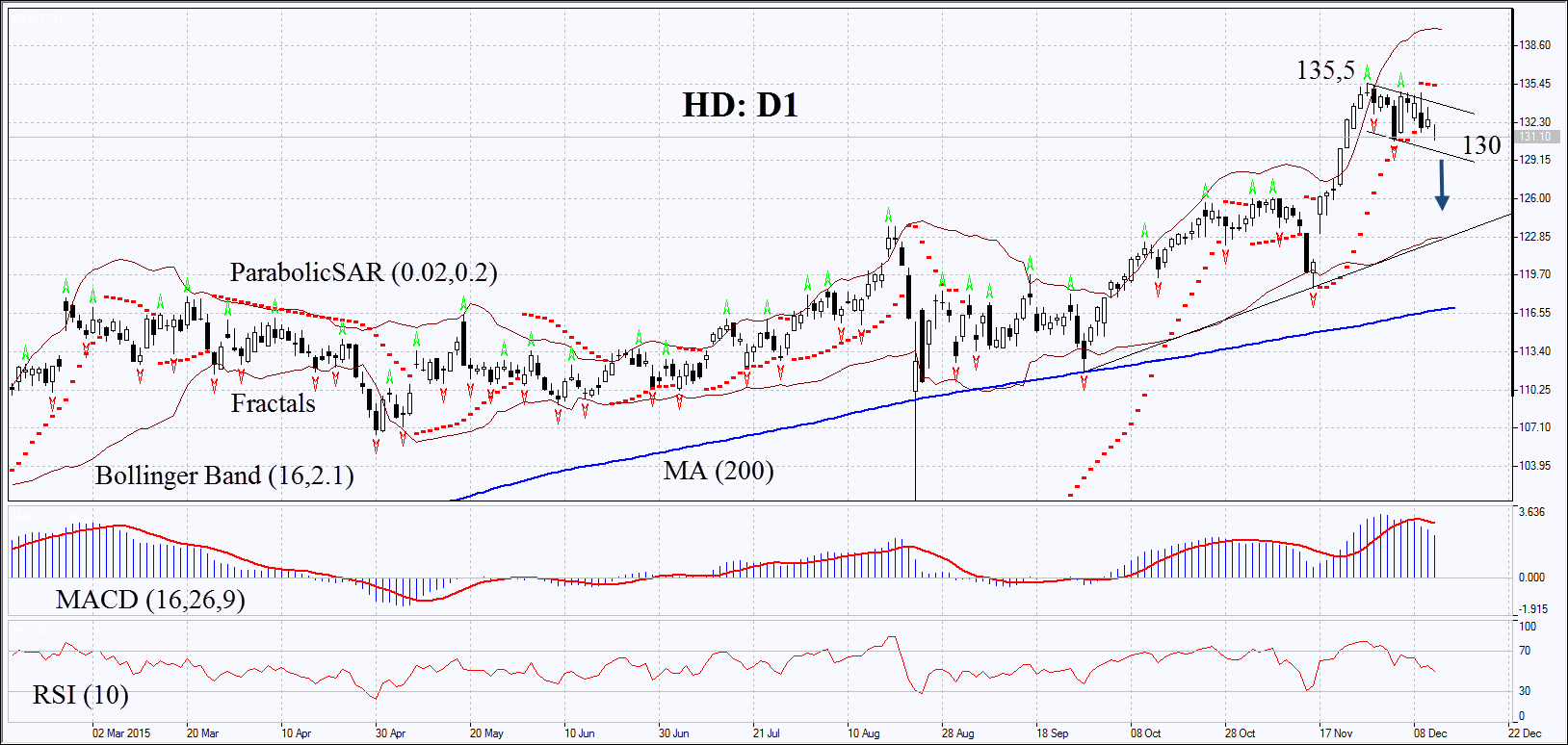This screenshot has height=745, width=1568.
Task: Click the 130 support level annotation
Action: (1481, 145)
